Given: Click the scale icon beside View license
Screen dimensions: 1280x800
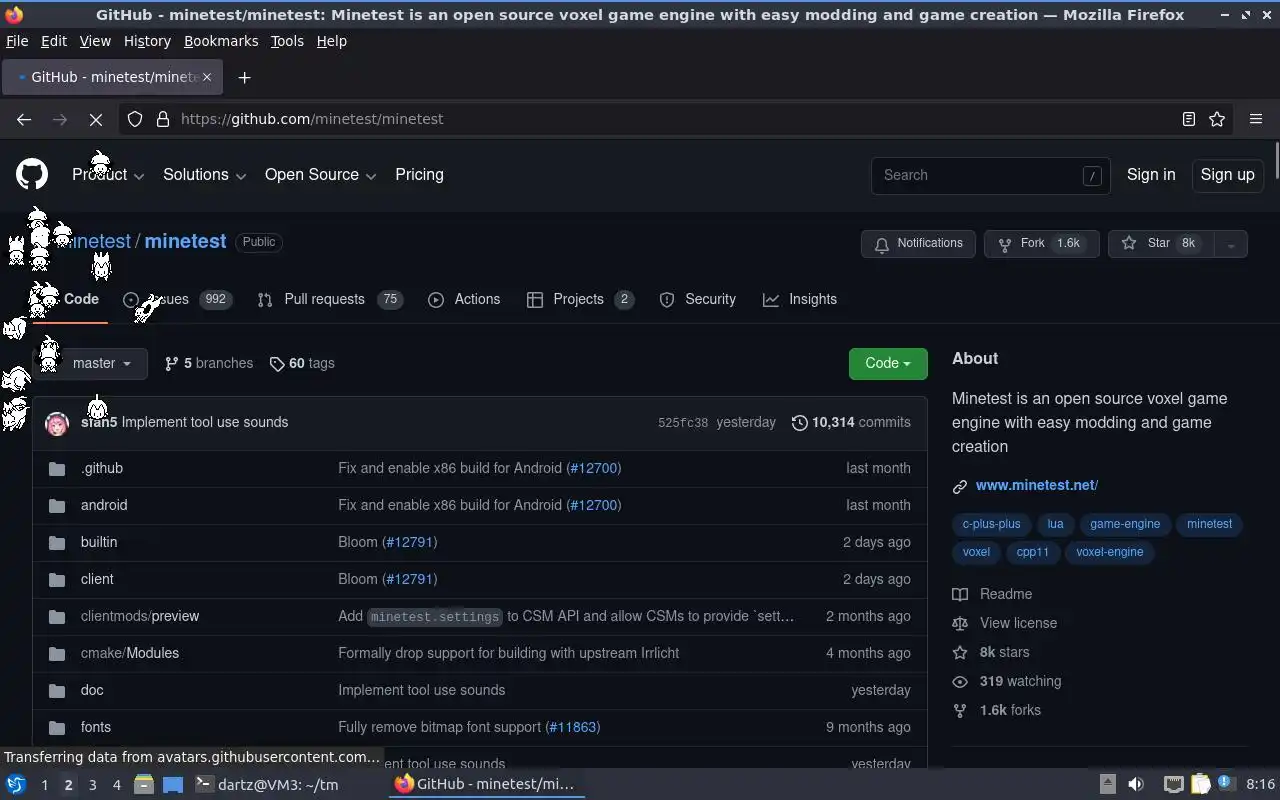Looking at the screenshot, I should [960, 623].
